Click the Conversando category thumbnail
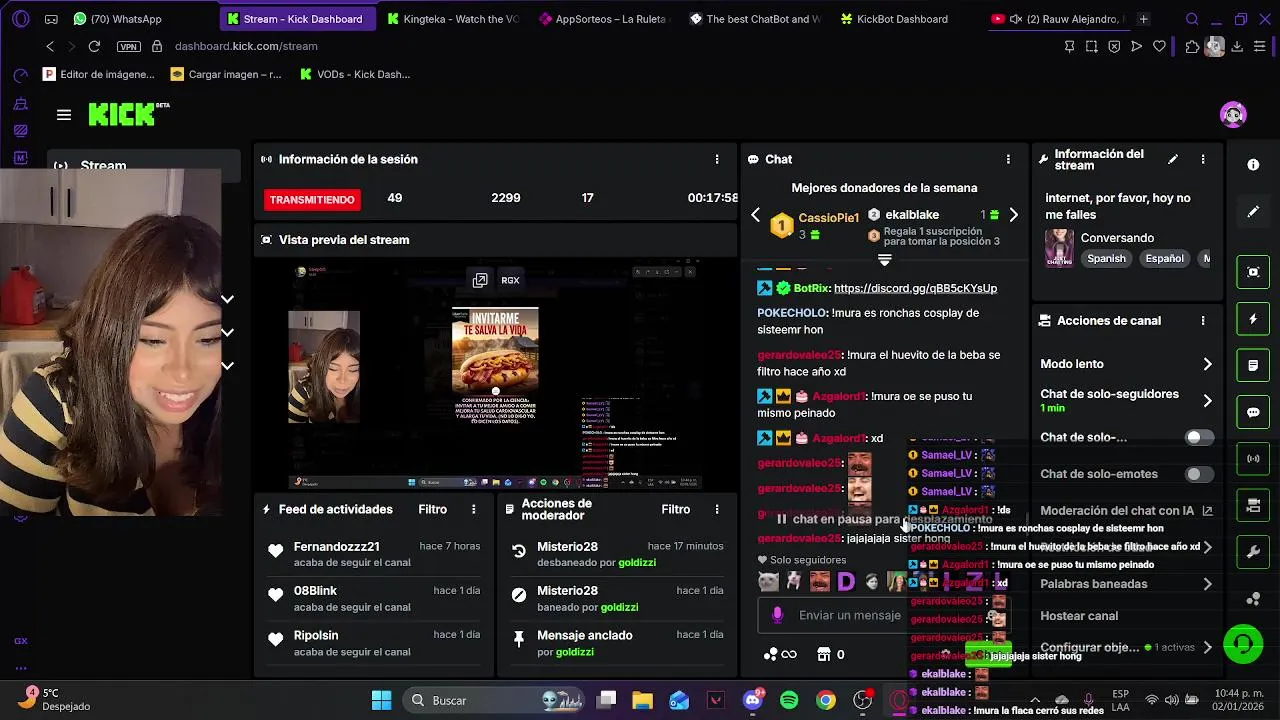This screenshot has width=1280, height=720. (x=1059, y=248)
